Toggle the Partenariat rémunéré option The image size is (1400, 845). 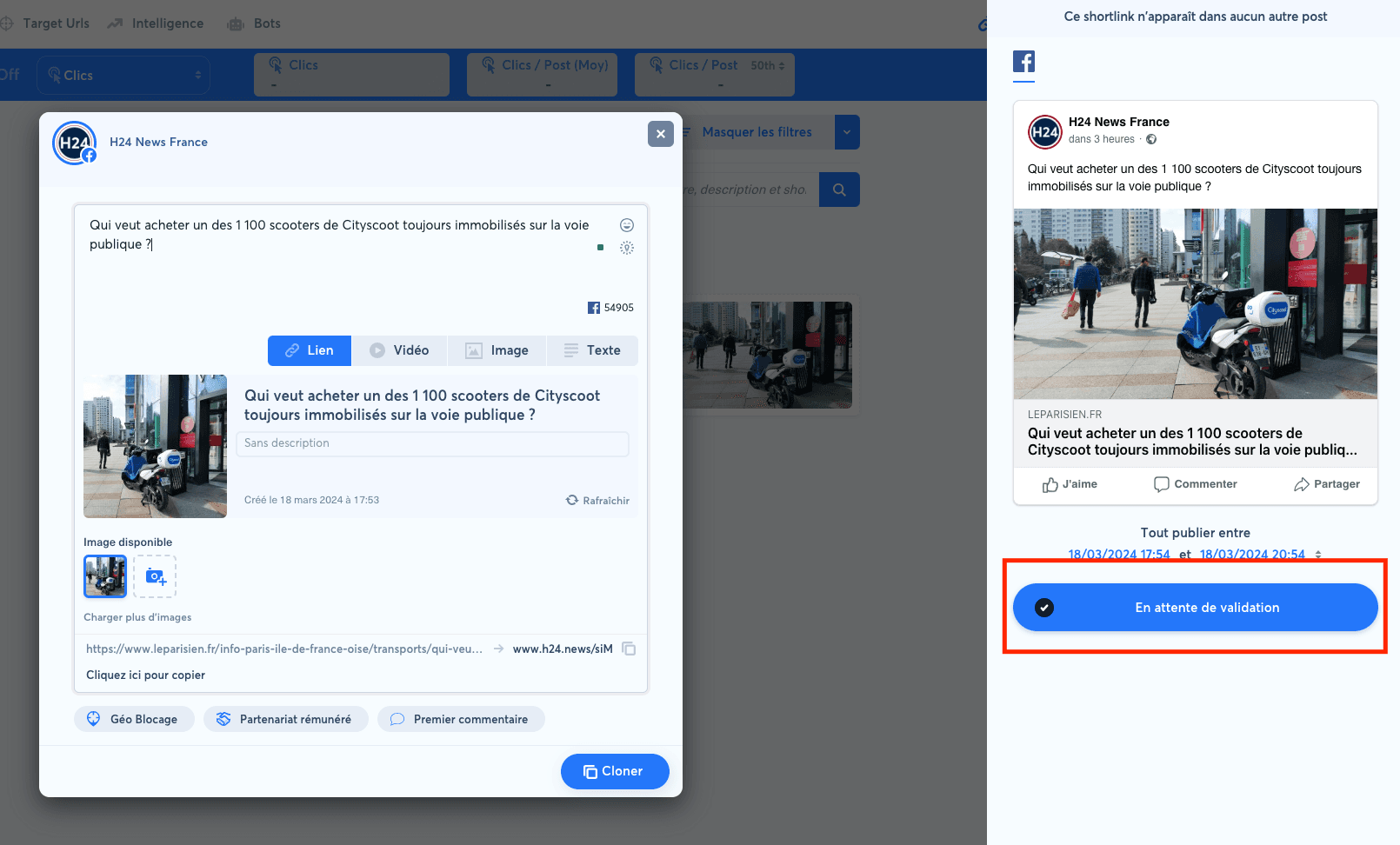[286, 719]
